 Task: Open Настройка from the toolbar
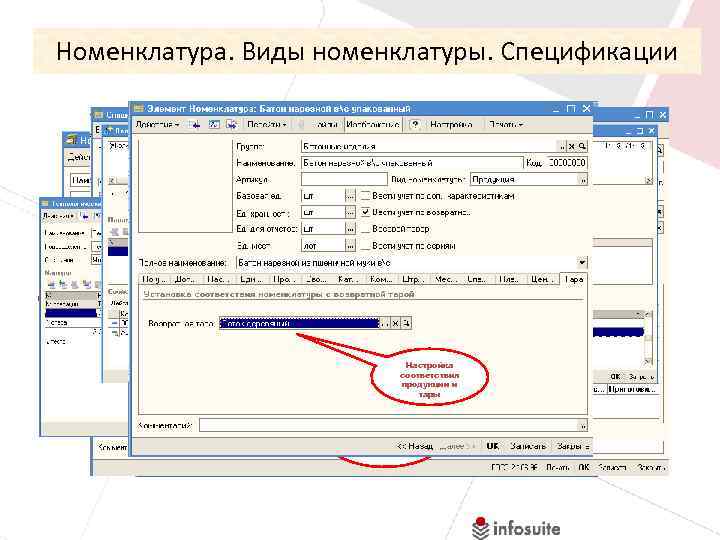click(451, 124)
